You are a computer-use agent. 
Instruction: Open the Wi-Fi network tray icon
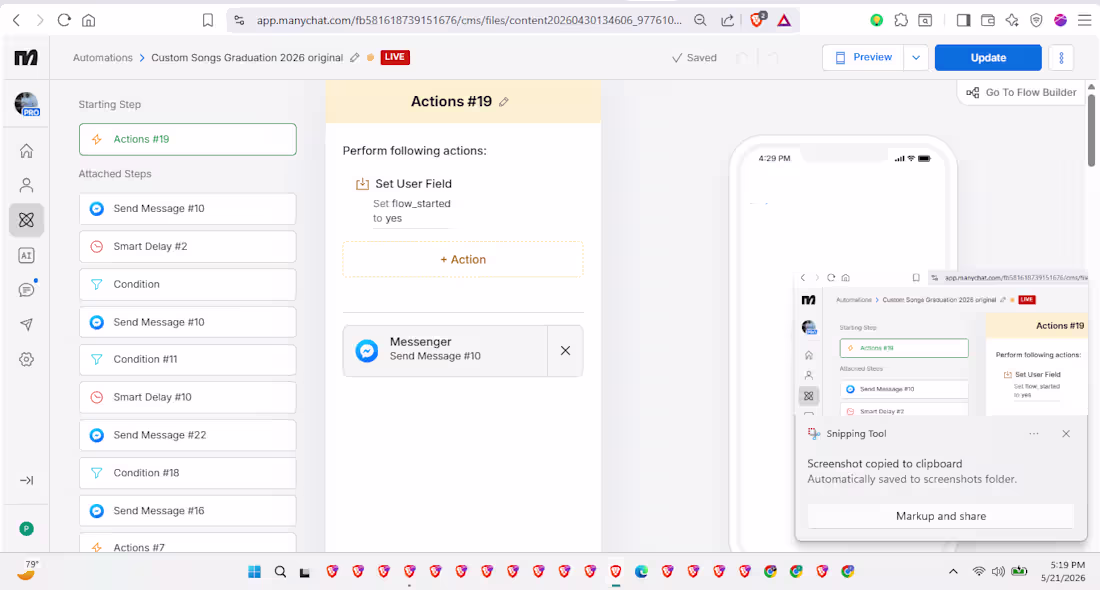(x=978, y=572)
